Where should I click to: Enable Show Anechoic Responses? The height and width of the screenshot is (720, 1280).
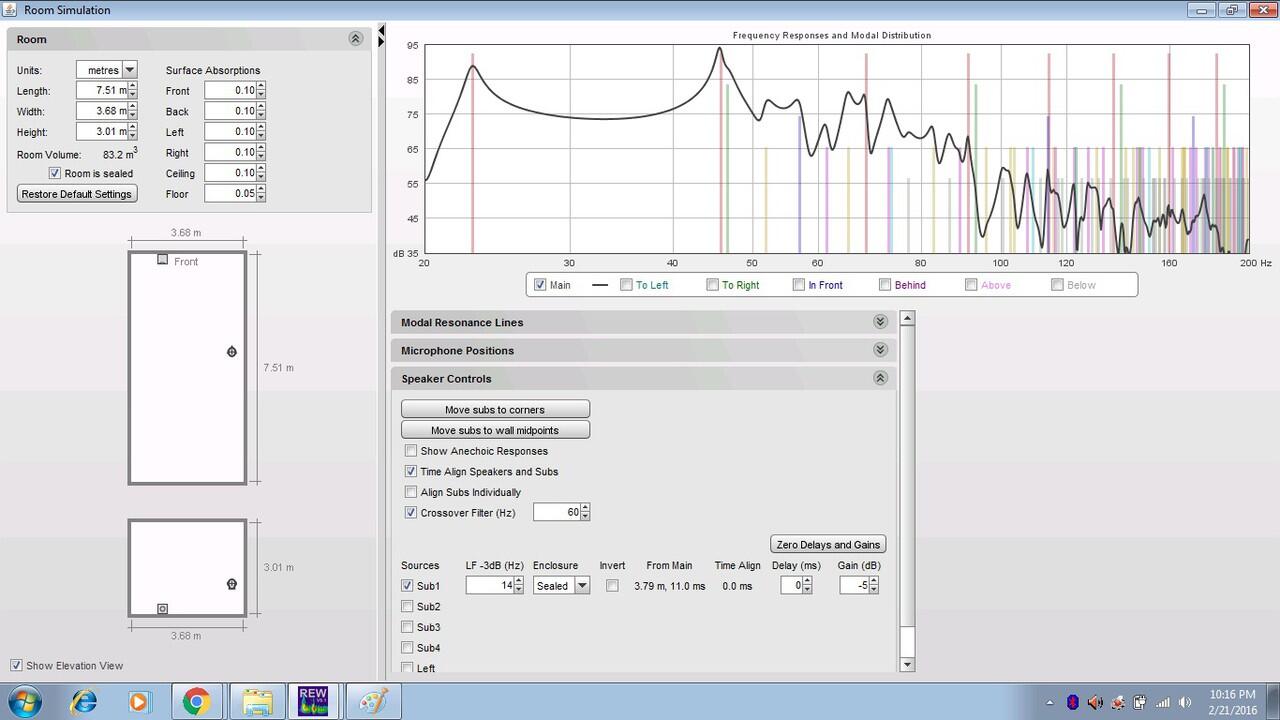411,451
